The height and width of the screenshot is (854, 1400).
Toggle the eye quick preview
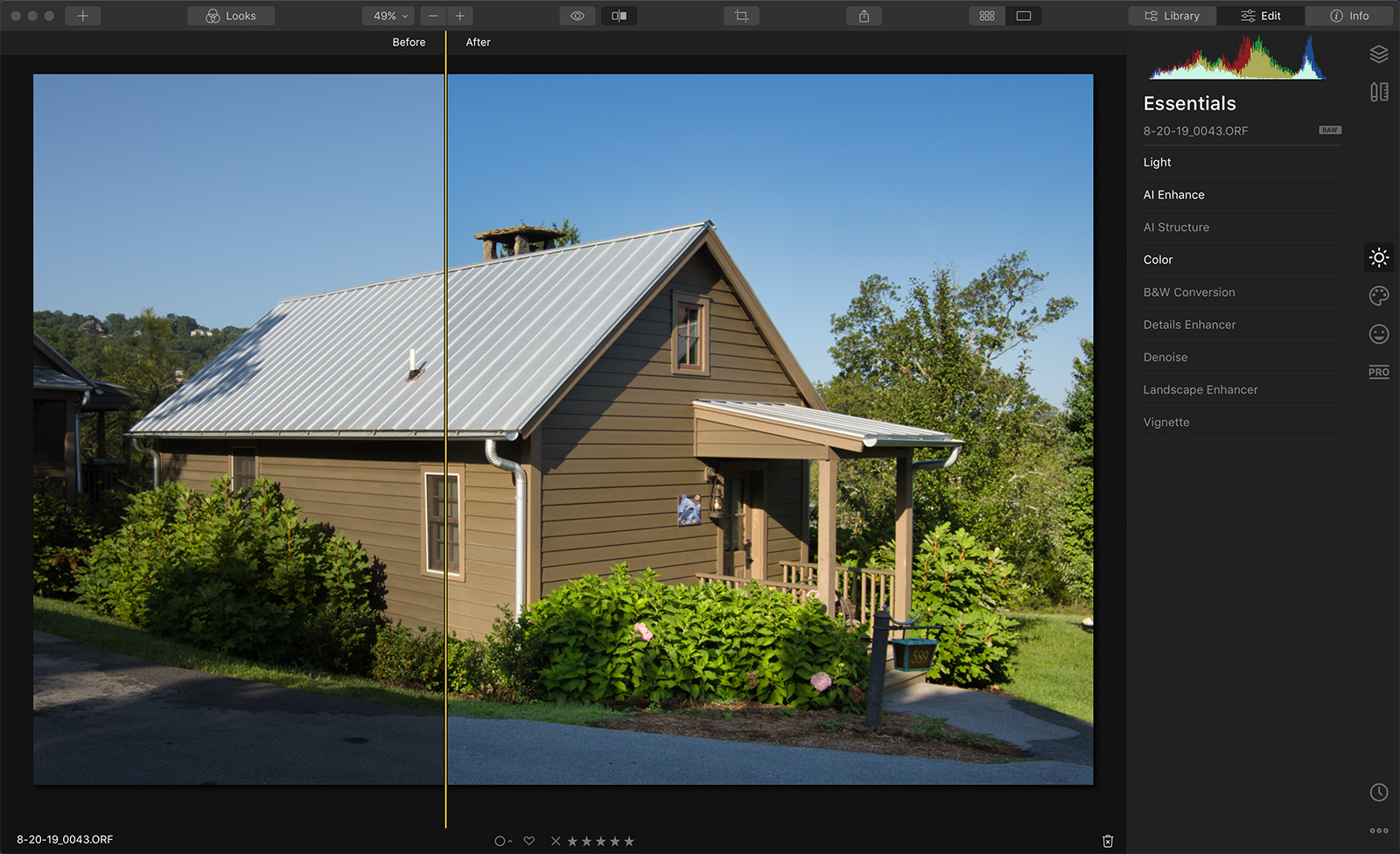coord(577,16)
